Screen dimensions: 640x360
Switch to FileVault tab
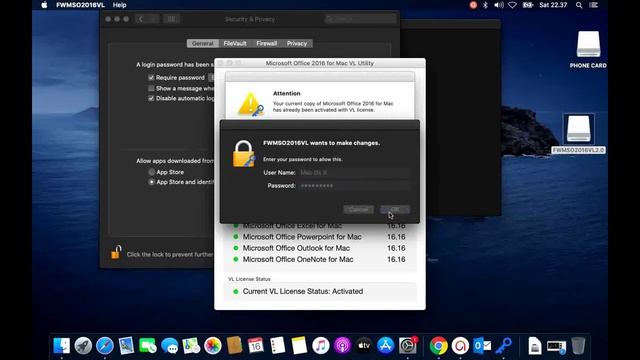[235, 43]
